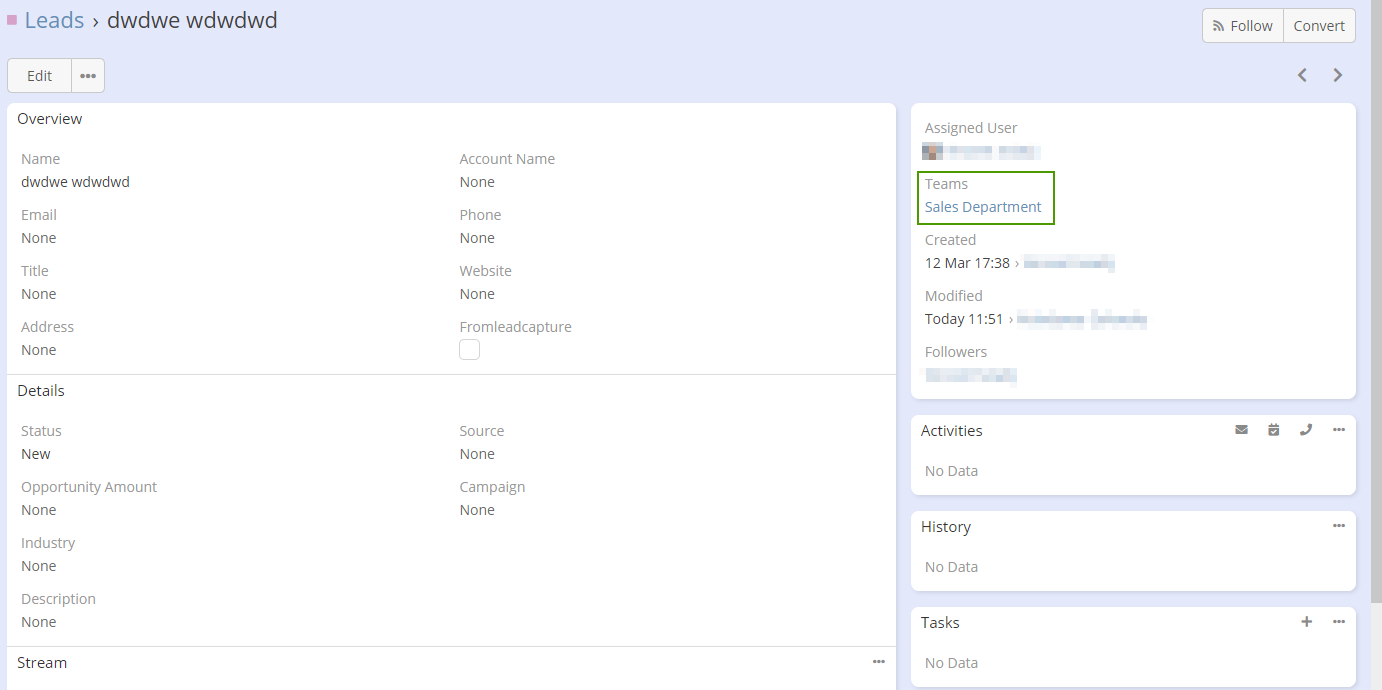Add a new task with the plus icon
Viewport: 1382px width, 690px height.
click(1306, 622)
